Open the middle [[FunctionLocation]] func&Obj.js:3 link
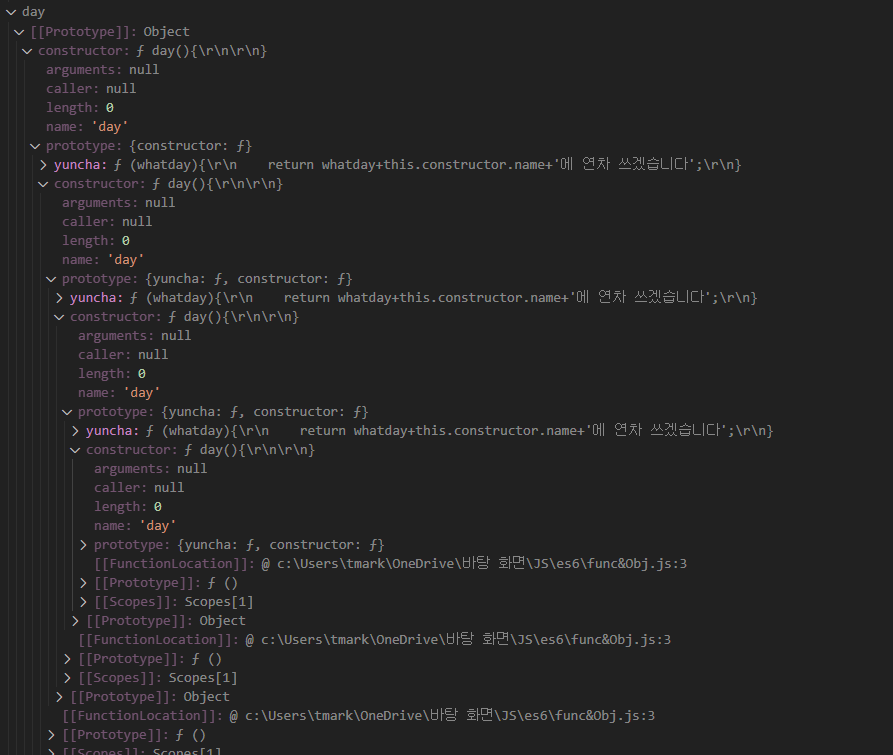 [458, 640]
